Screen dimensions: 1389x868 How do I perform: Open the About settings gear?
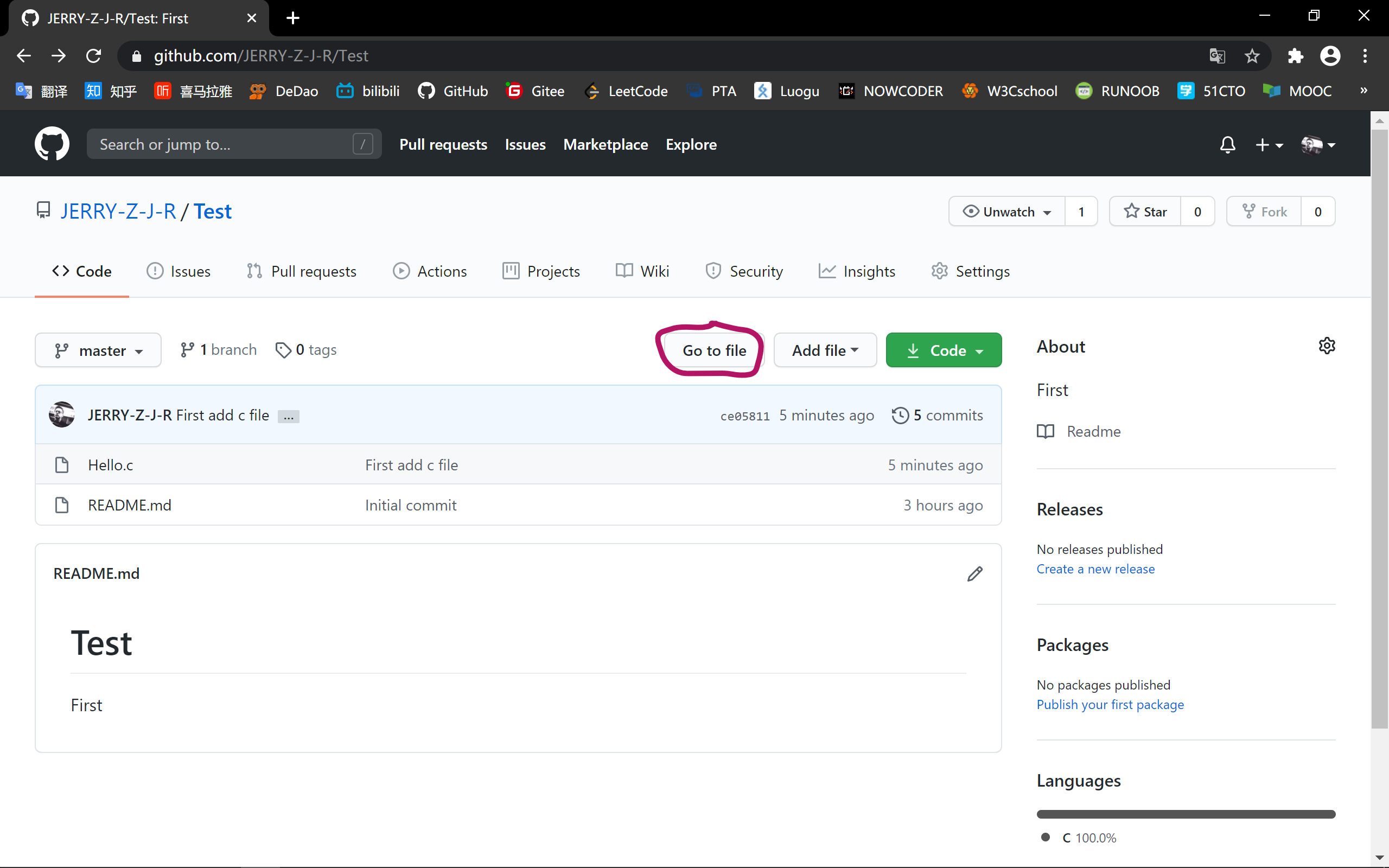(1327, 346)
